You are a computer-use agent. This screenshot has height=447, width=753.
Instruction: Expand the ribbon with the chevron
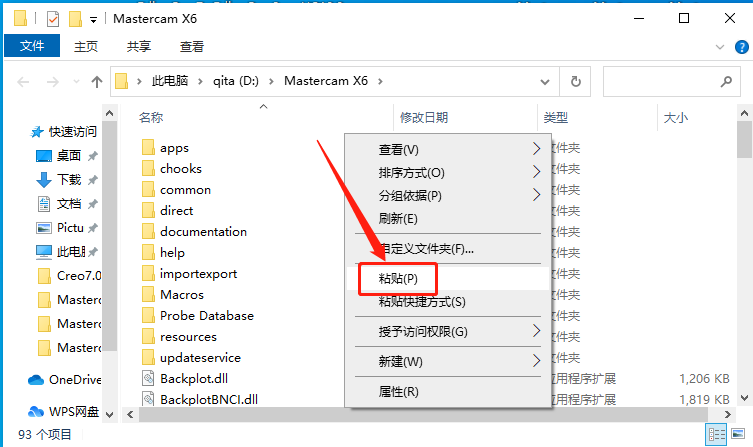tap(720, 47)
